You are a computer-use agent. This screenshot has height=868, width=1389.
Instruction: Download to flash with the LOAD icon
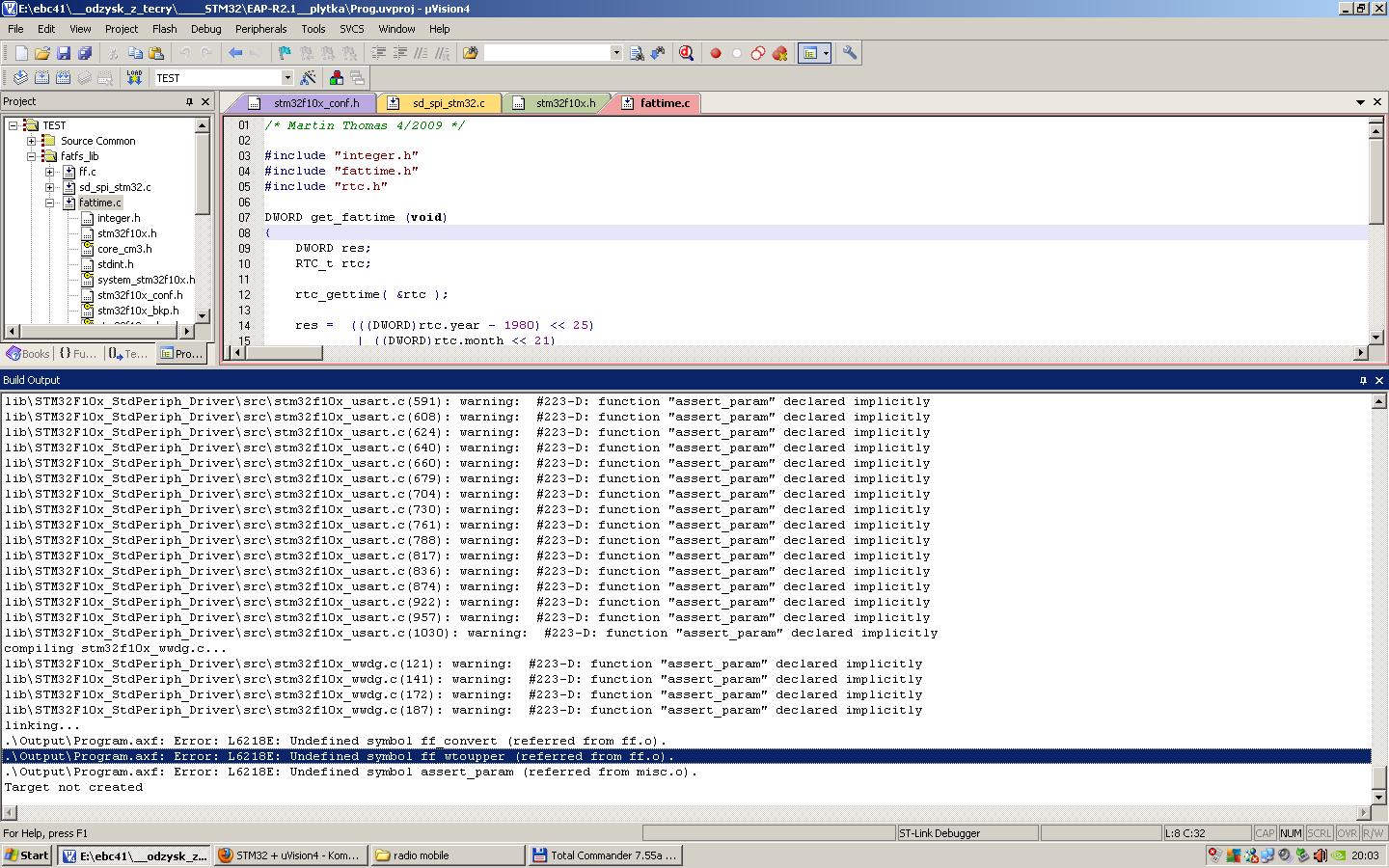[x=134, y=77]
